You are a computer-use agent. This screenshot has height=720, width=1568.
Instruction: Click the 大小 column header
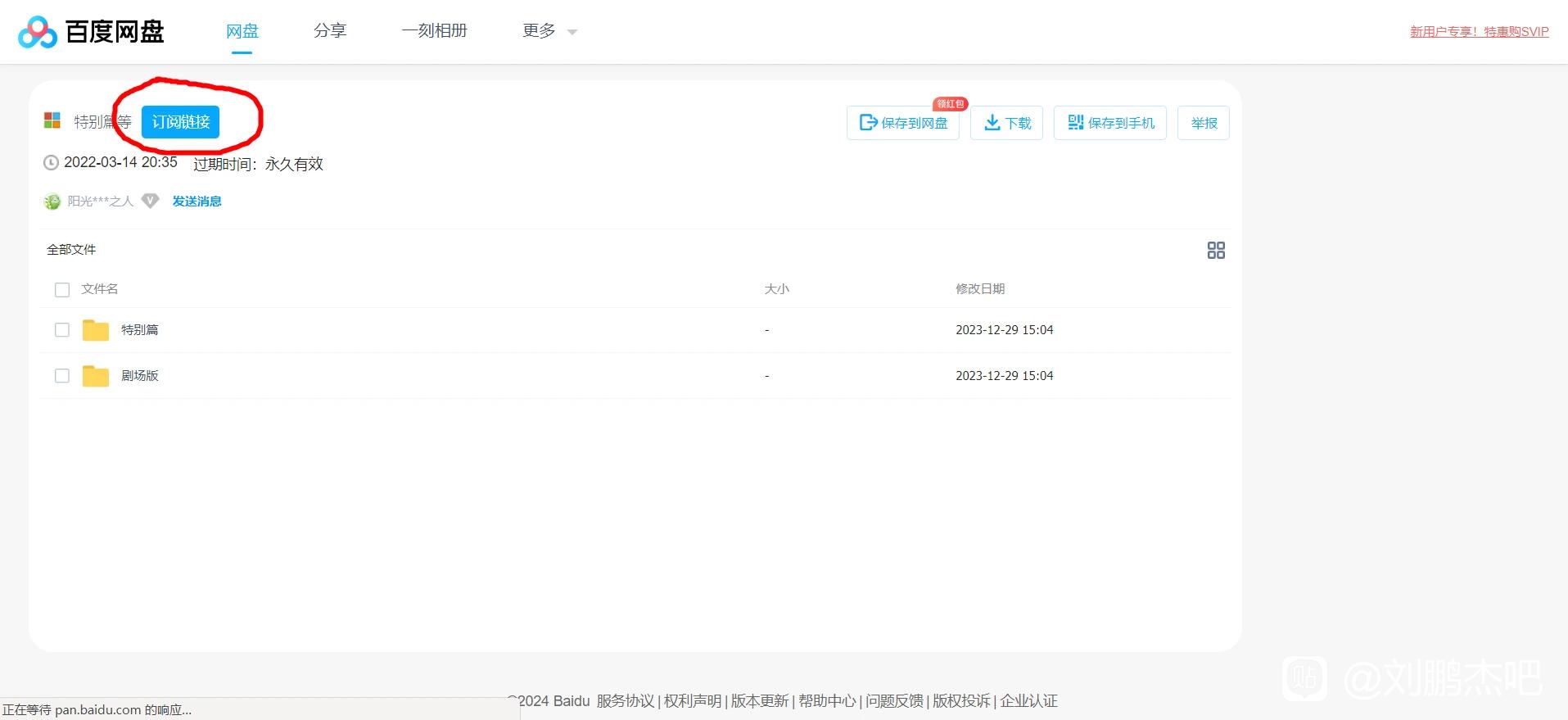[776, 289]
